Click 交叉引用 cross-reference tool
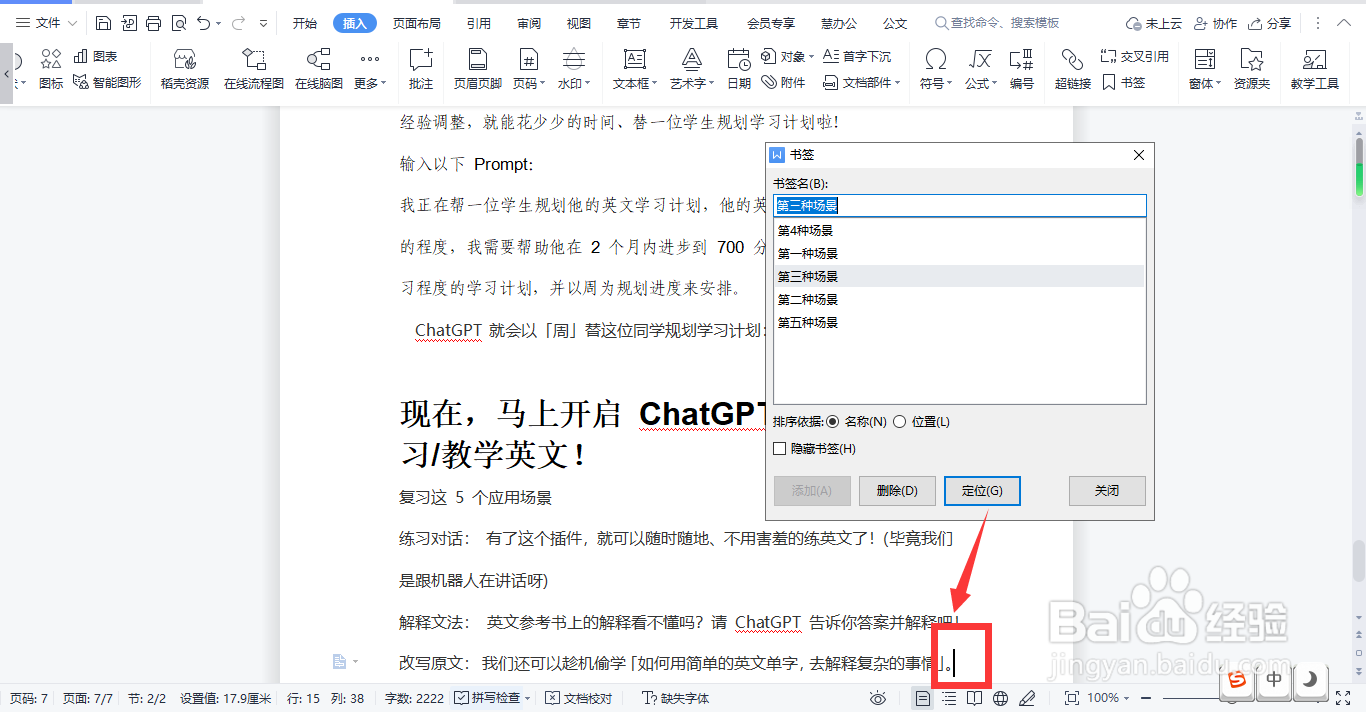The image size is (1366, 712). 1135,57
